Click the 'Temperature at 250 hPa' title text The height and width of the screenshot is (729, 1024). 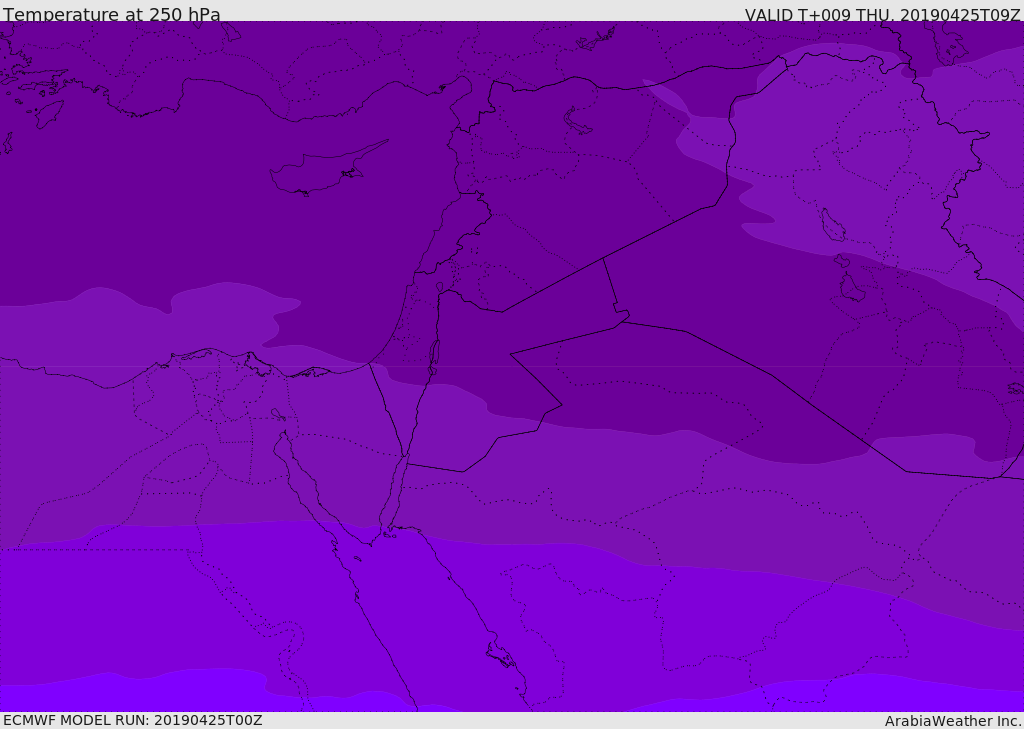(112, 14)
